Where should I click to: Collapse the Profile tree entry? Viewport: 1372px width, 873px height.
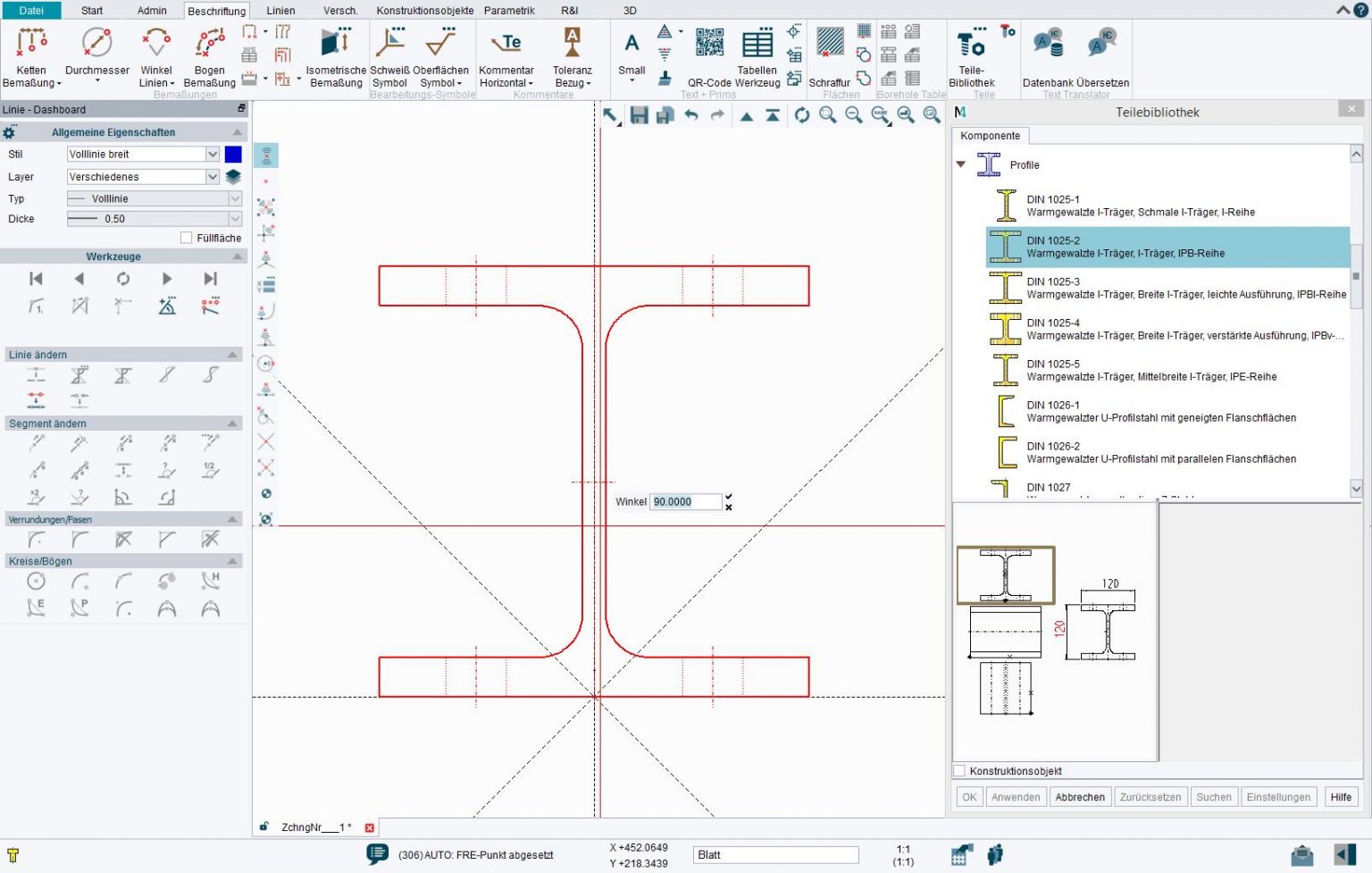(961, 164)
